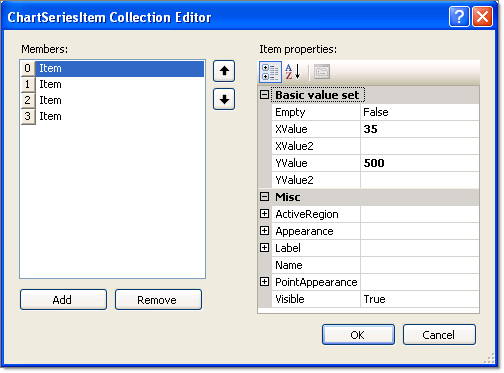Expand the Appearance property
504x373 pixels.
pyautogui.click(x=264, y=231)
